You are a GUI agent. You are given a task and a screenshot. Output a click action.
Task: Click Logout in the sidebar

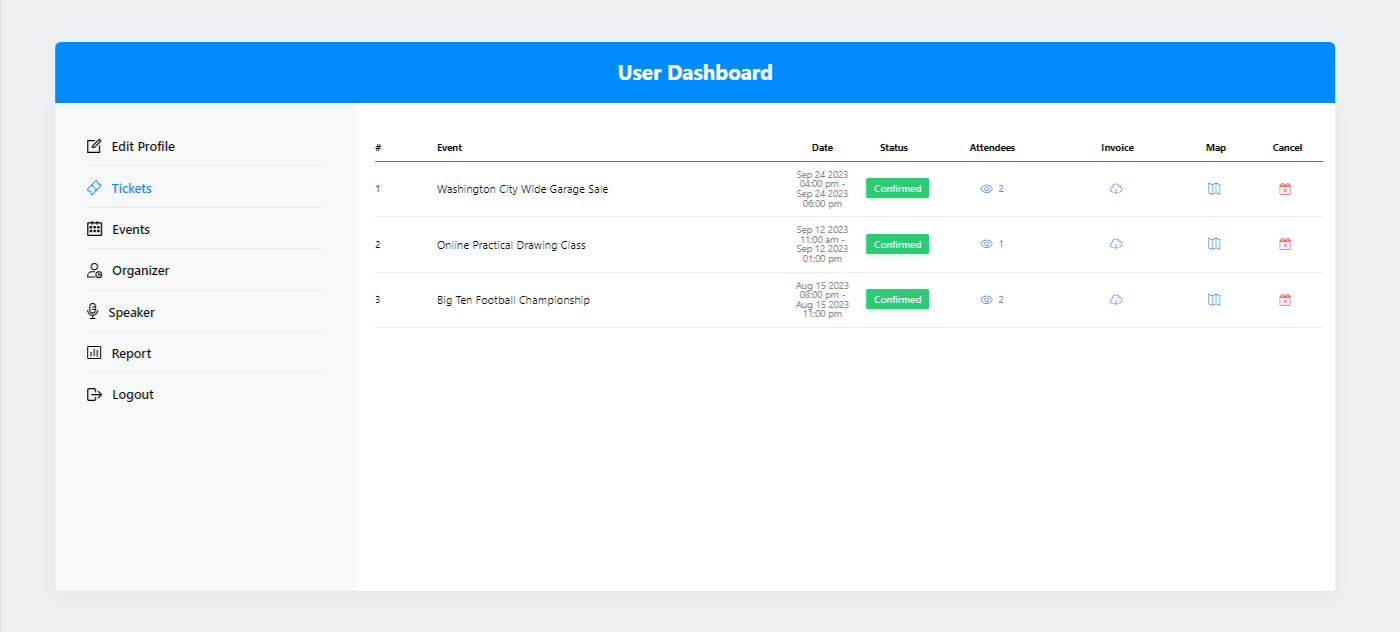click(x=132, y=395)
